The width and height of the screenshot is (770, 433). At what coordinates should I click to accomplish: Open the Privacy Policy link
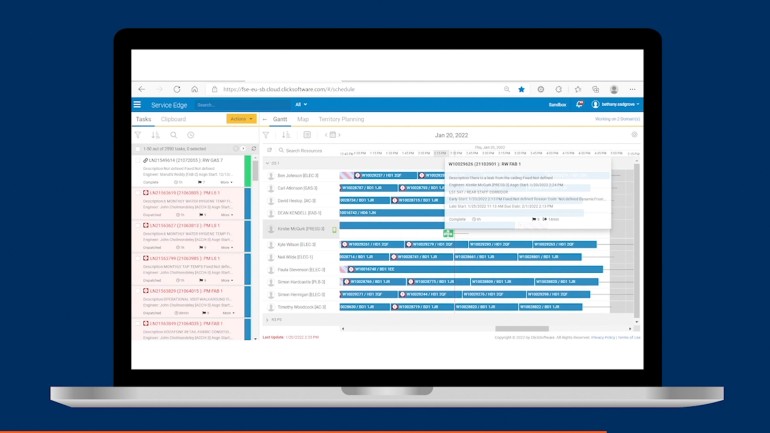pos(603,337)
